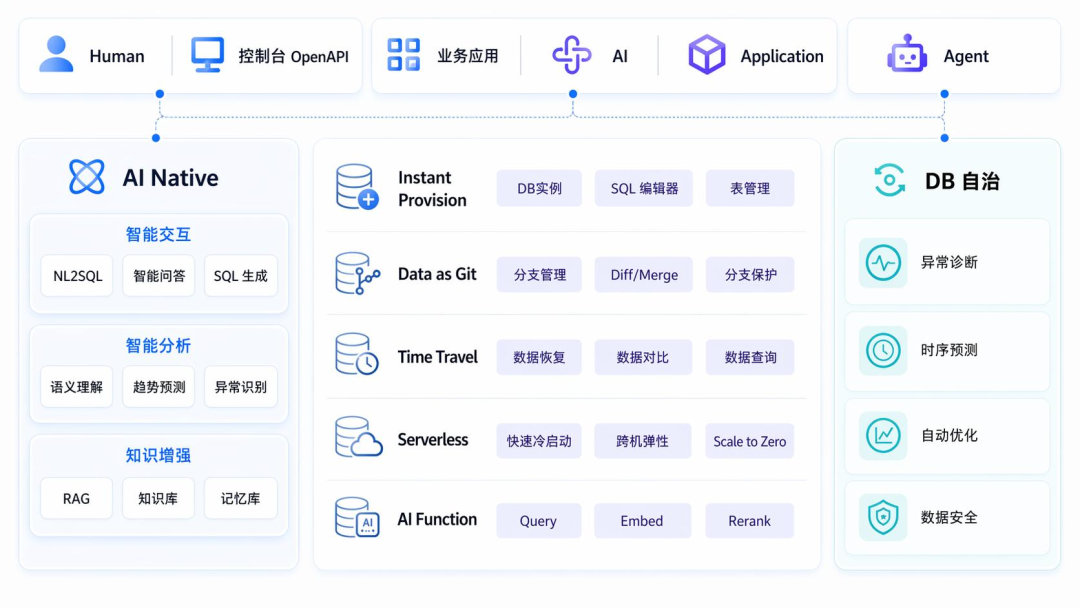The image size is (1080, 608).
Task: Select the Embed tag
Action: 642,521
